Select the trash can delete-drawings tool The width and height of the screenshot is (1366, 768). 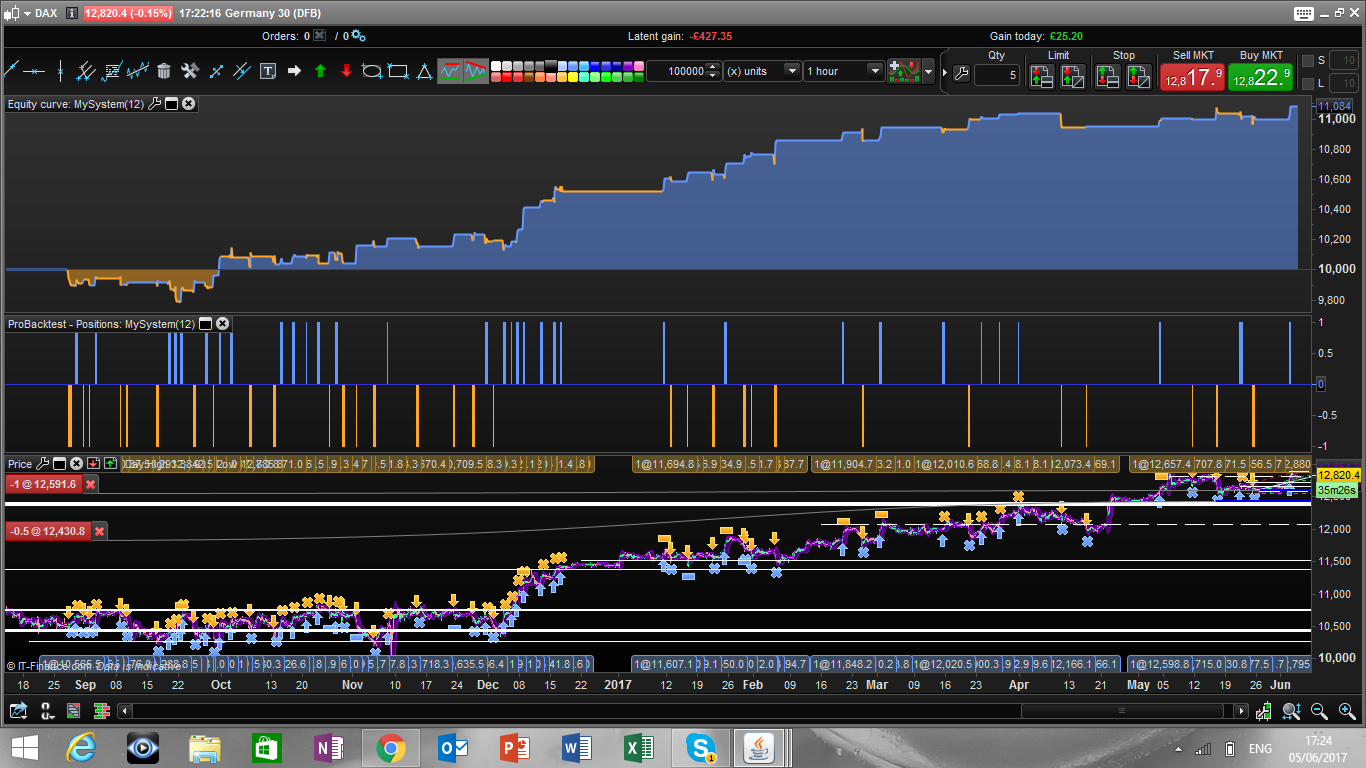point(163,71)
